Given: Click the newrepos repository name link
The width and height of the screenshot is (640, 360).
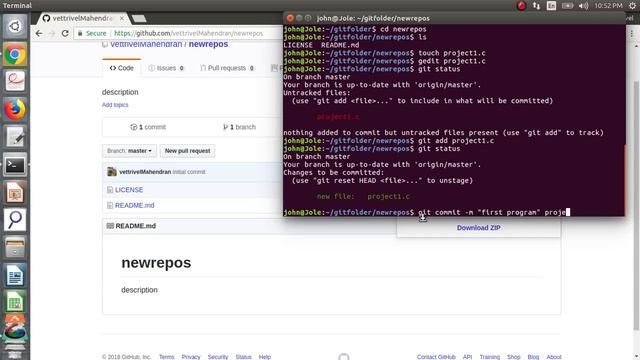Looking at the screenshot, I should tap(208, 44).
